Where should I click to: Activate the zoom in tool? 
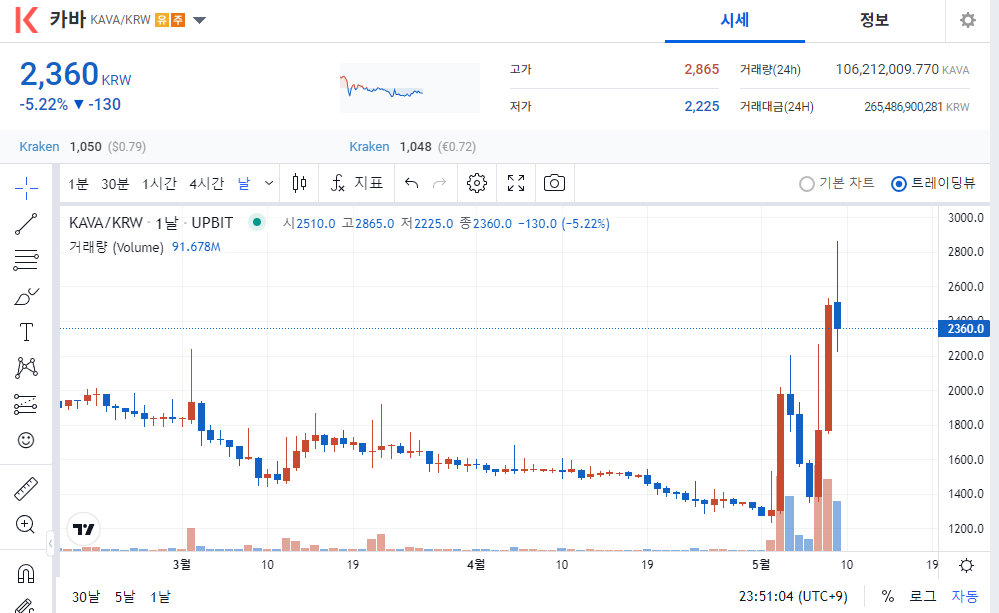pos(25,524)
